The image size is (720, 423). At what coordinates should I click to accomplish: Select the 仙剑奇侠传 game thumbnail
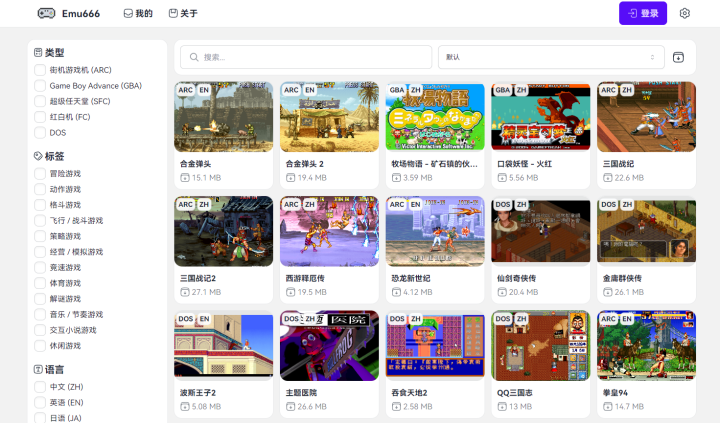point(541,231)
